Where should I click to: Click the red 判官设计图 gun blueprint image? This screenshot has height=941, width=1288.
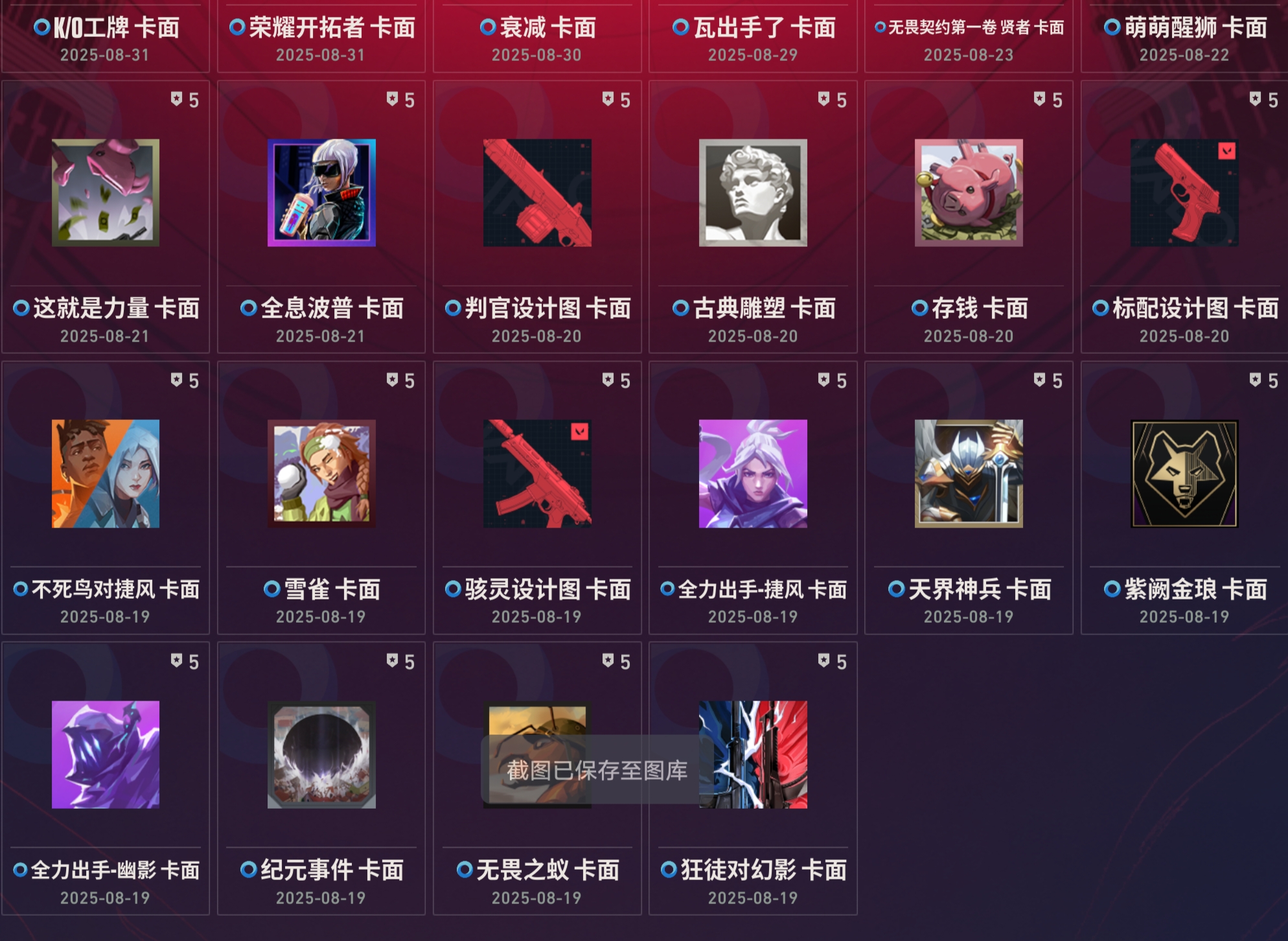tap(537, 192)
